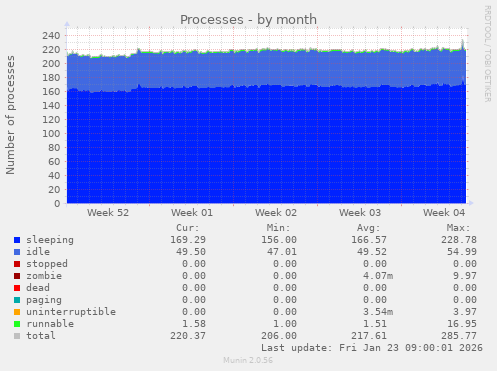Click the 'Week 03' axis label
The image size is (497, 371).
pos(360,213)
